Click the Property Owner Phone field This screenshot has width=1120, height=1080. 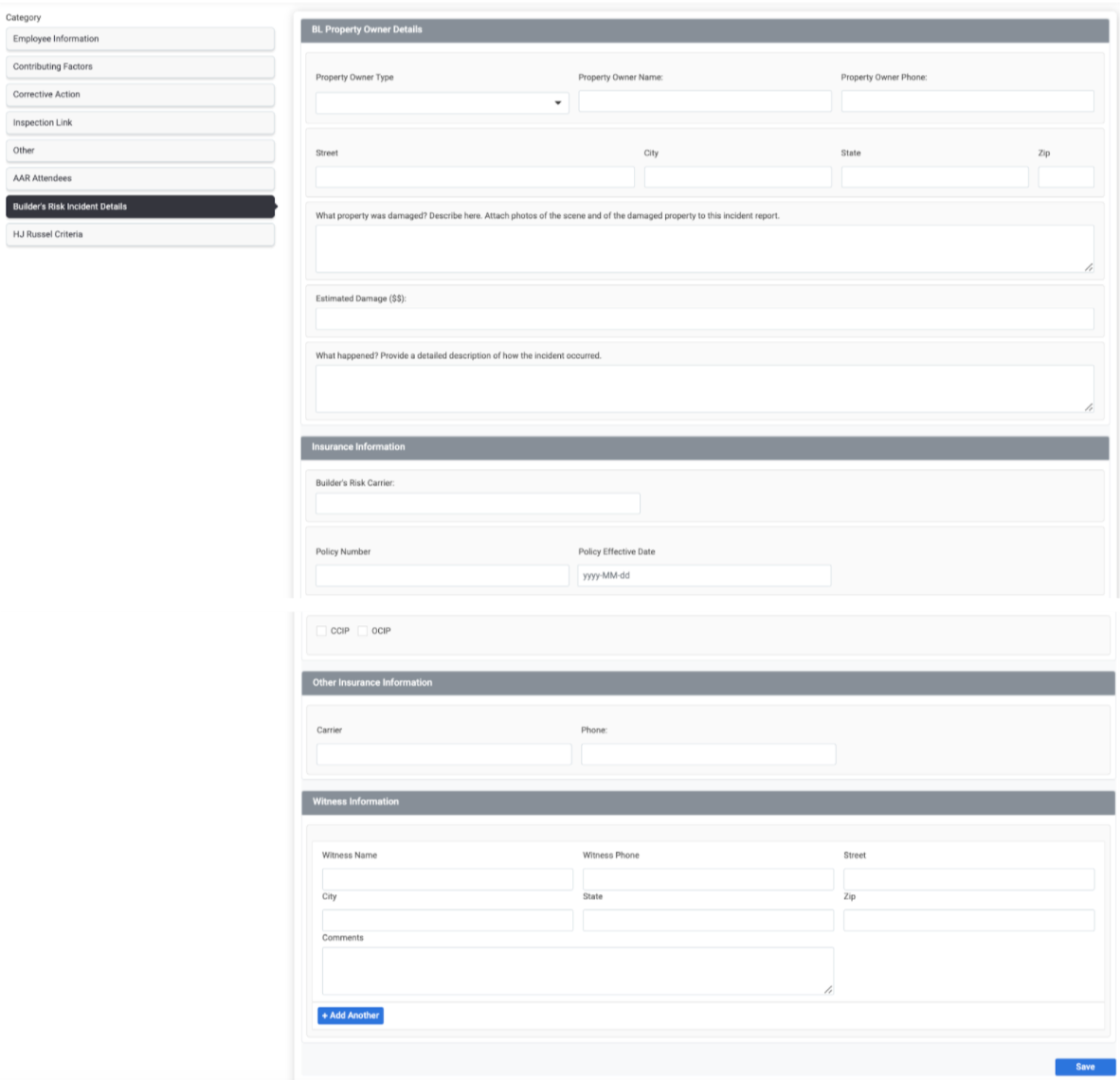tap(967, 100)
